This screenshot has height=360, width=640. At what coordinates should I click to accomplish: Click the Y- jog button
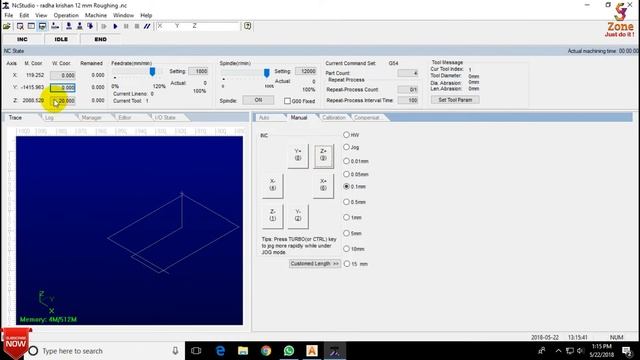[298, 216]
